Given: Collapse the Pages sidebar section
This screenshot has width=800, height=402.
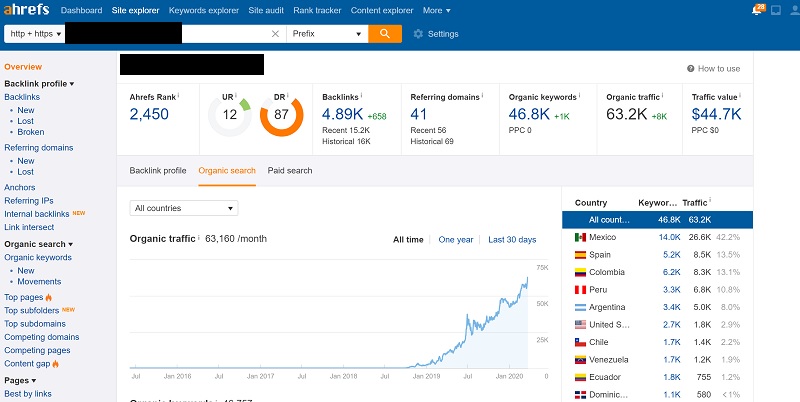Looking at the screenshot, I should [20, 380].
